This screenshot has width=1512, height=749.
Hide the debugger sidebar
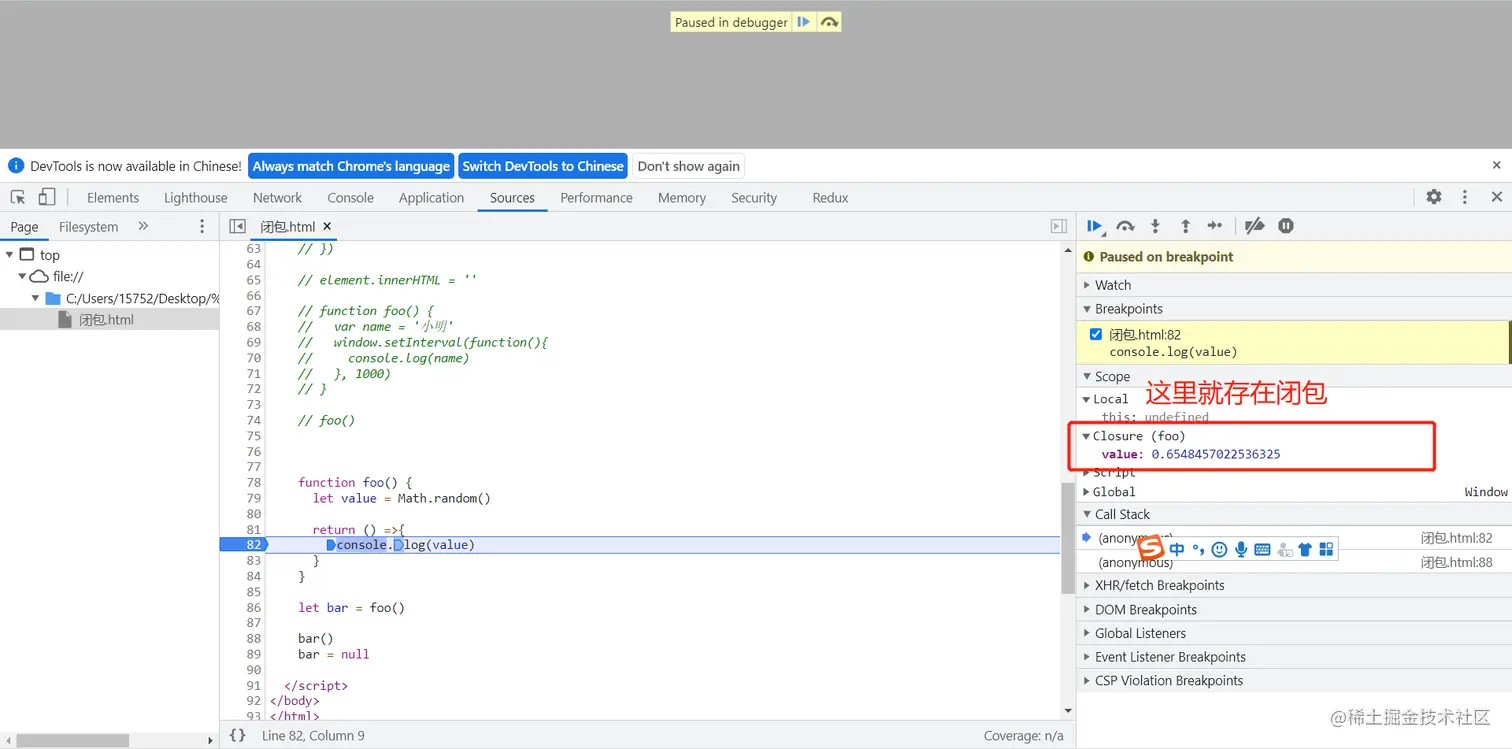(1059, 227)
